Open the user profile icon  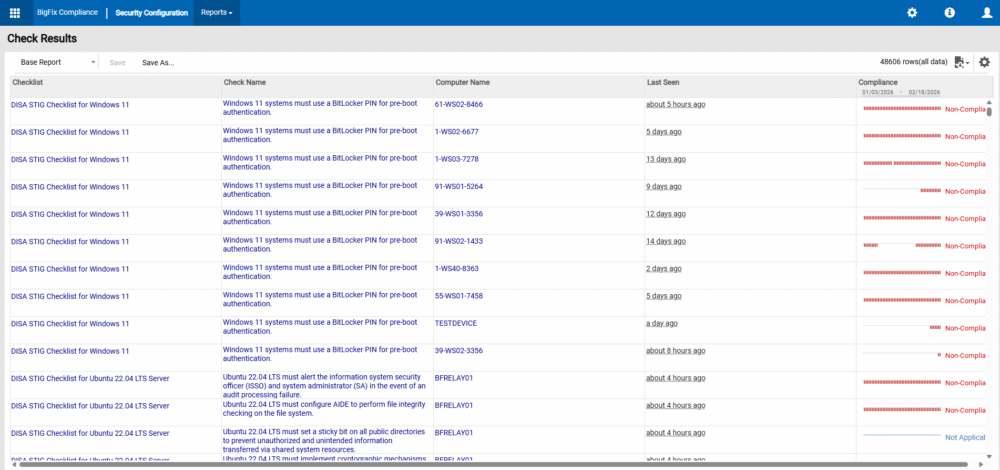tap(987, 13)
